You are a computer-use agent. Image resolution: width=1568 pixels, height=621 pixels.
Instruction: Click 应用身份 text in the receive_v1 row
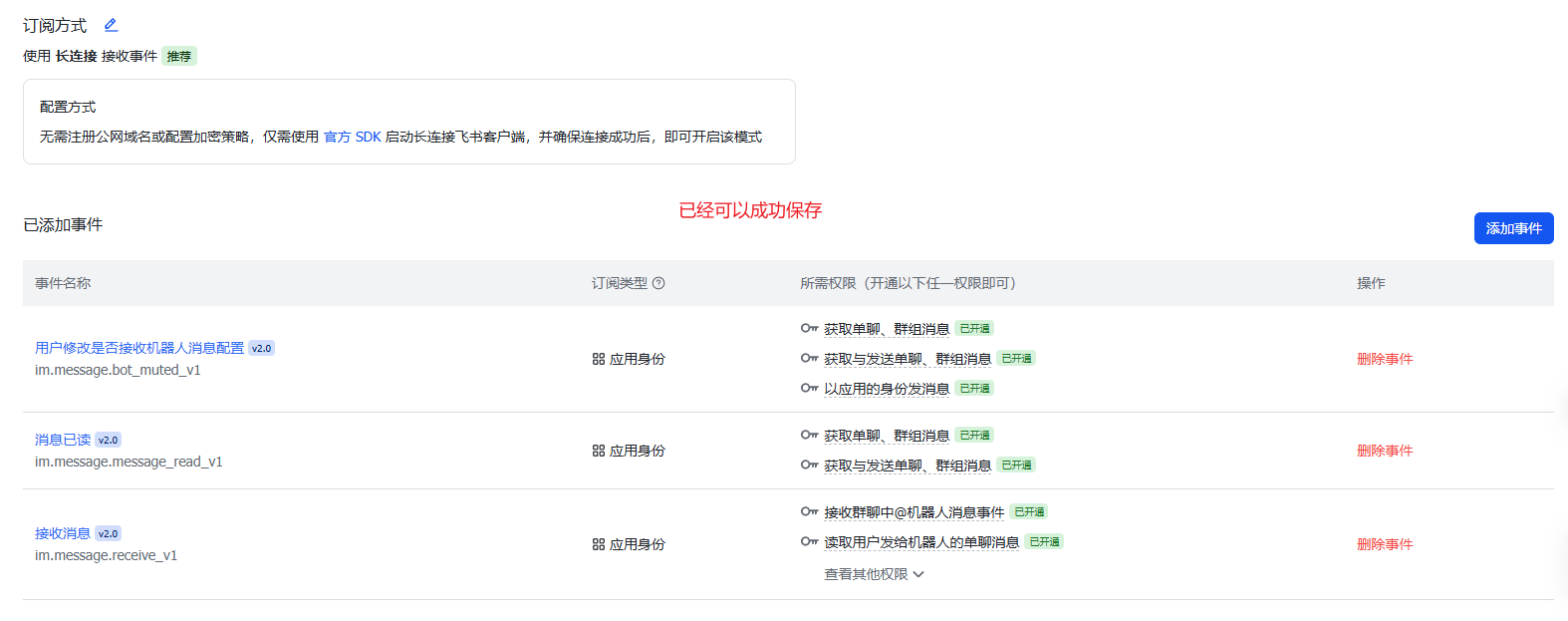pyautogui.click(x=638, y=544)
